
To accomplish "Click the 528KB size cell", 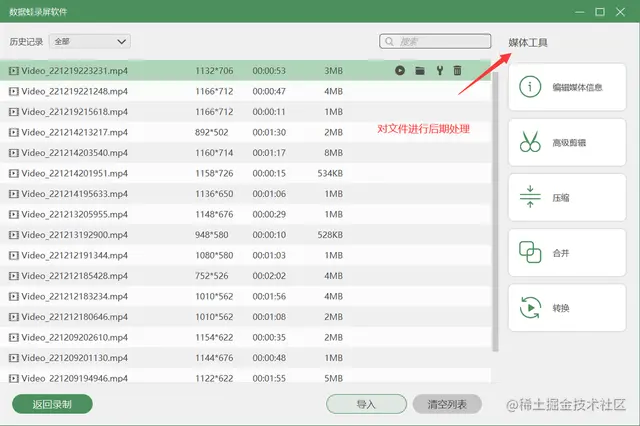I will (330, 235).
